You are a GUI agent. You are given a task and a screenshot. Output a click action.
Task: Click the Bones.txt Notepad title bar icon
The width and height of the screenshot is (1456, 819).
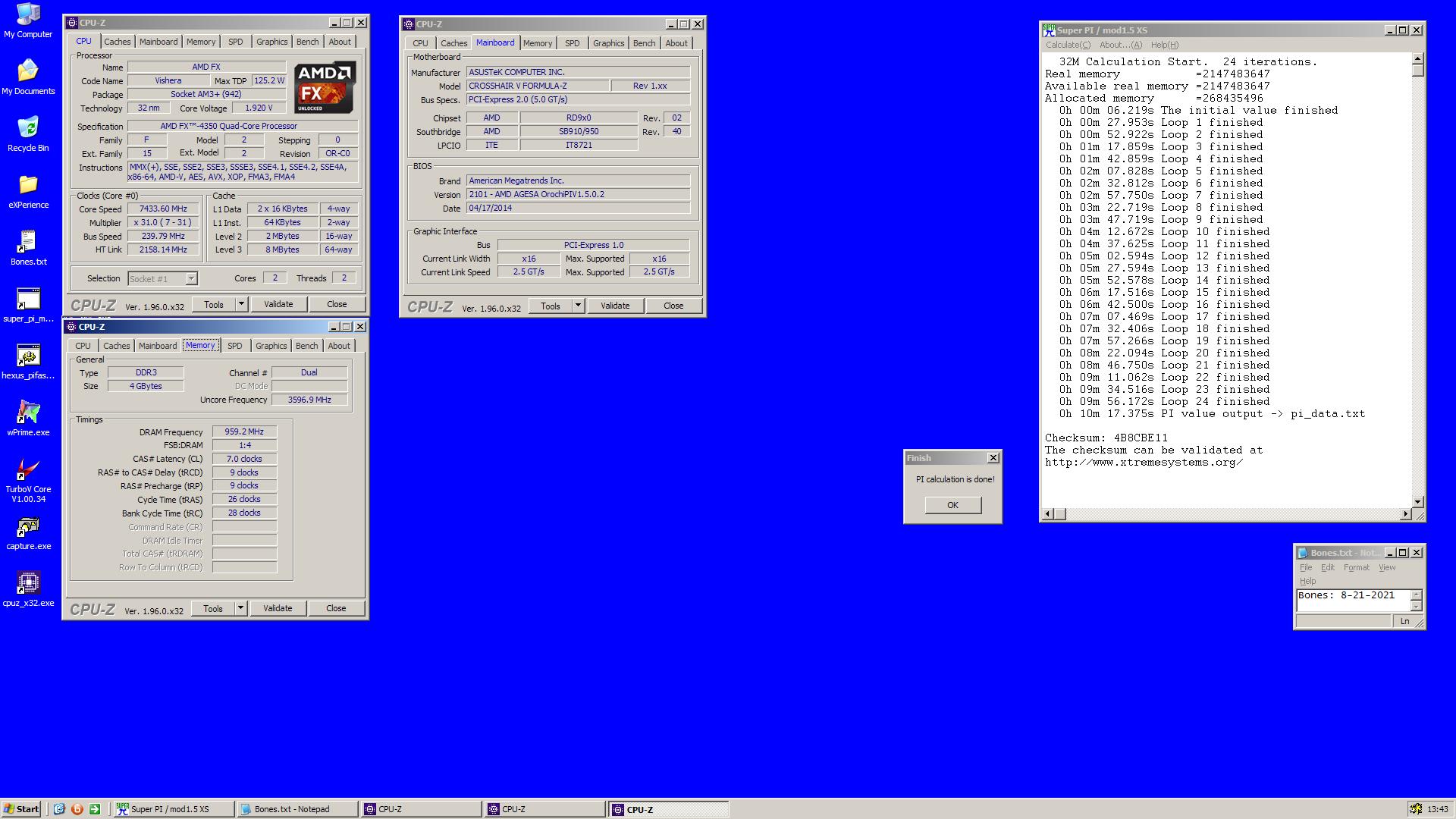[x=1303, y=553]
